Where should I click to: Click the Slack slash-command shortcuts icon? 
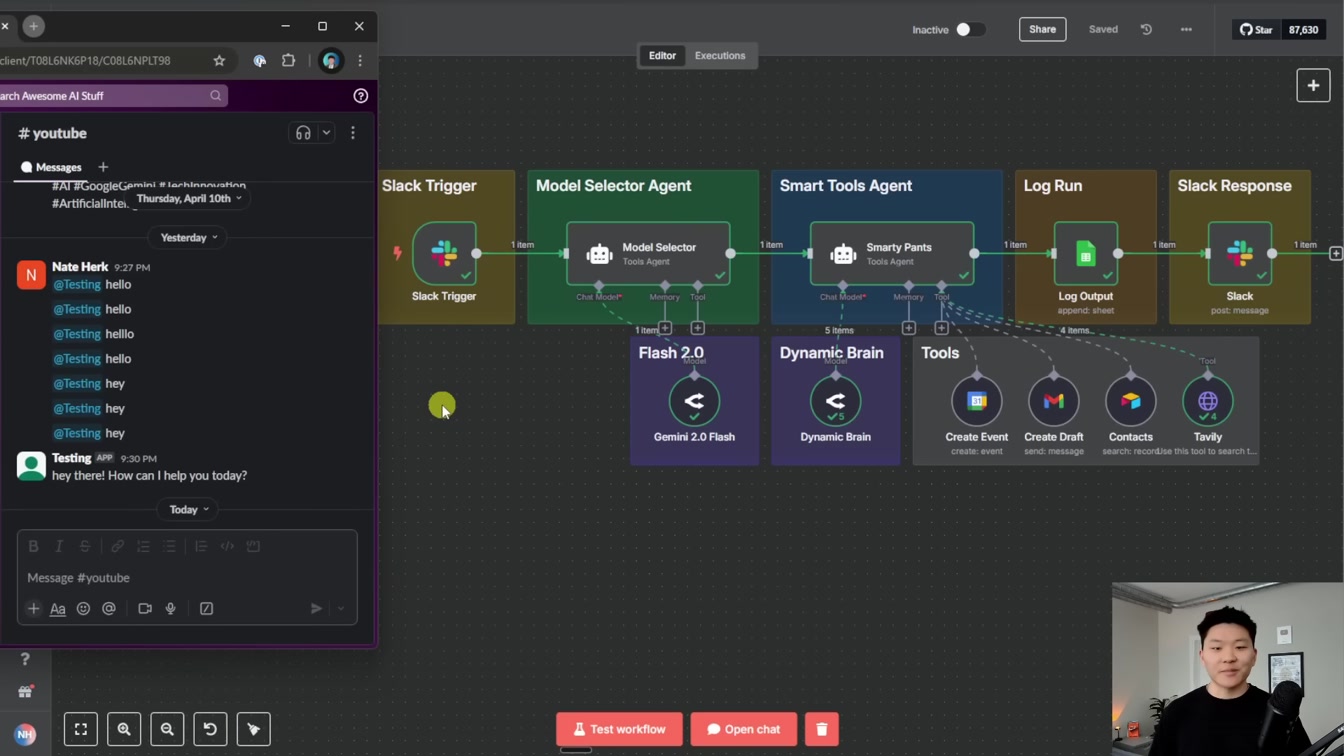click(x=206, y=608)
